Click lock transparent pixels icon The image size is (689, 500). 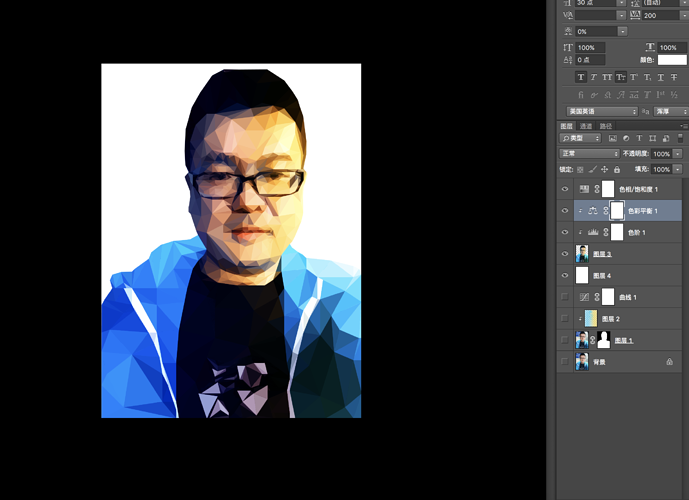pos(580,170)
